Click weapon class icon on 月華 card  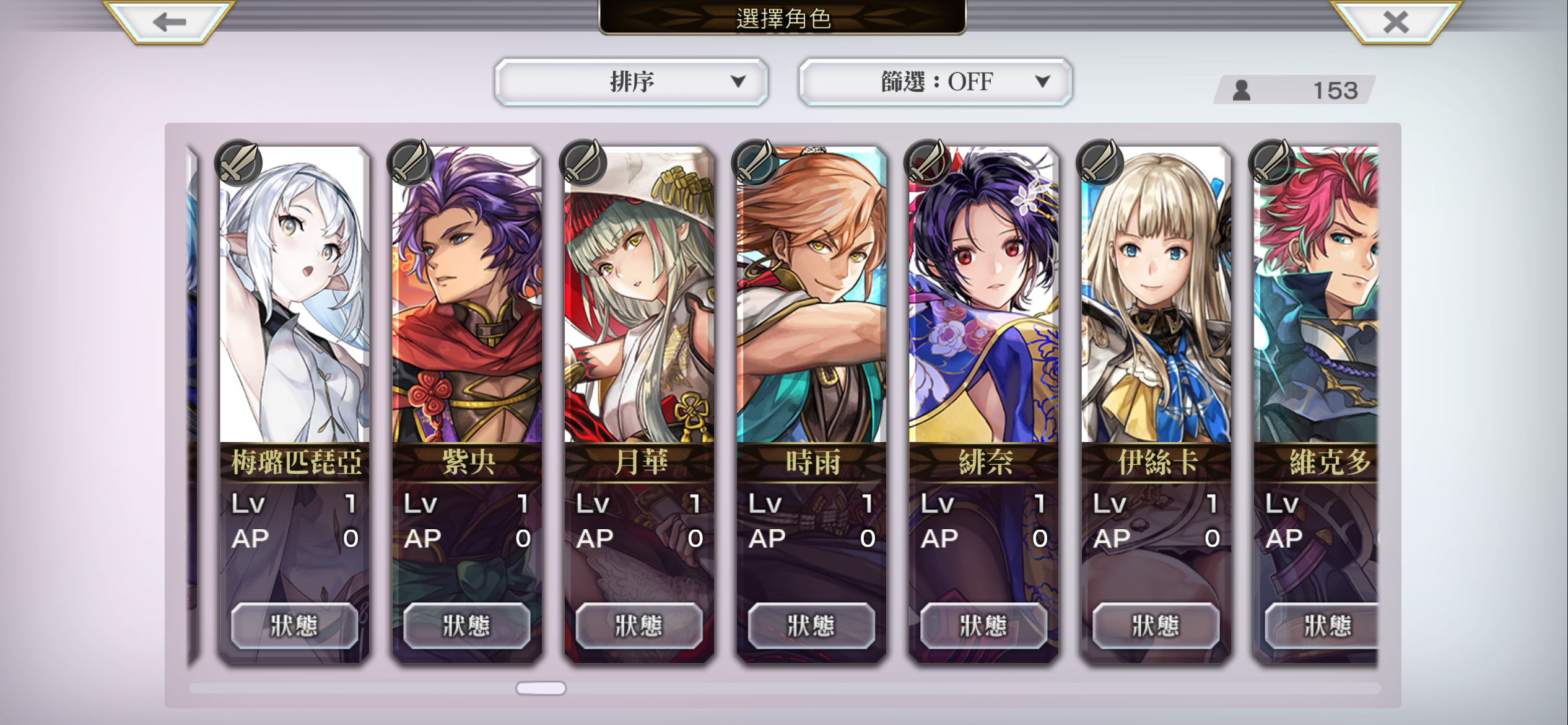(x=583, y=163)
